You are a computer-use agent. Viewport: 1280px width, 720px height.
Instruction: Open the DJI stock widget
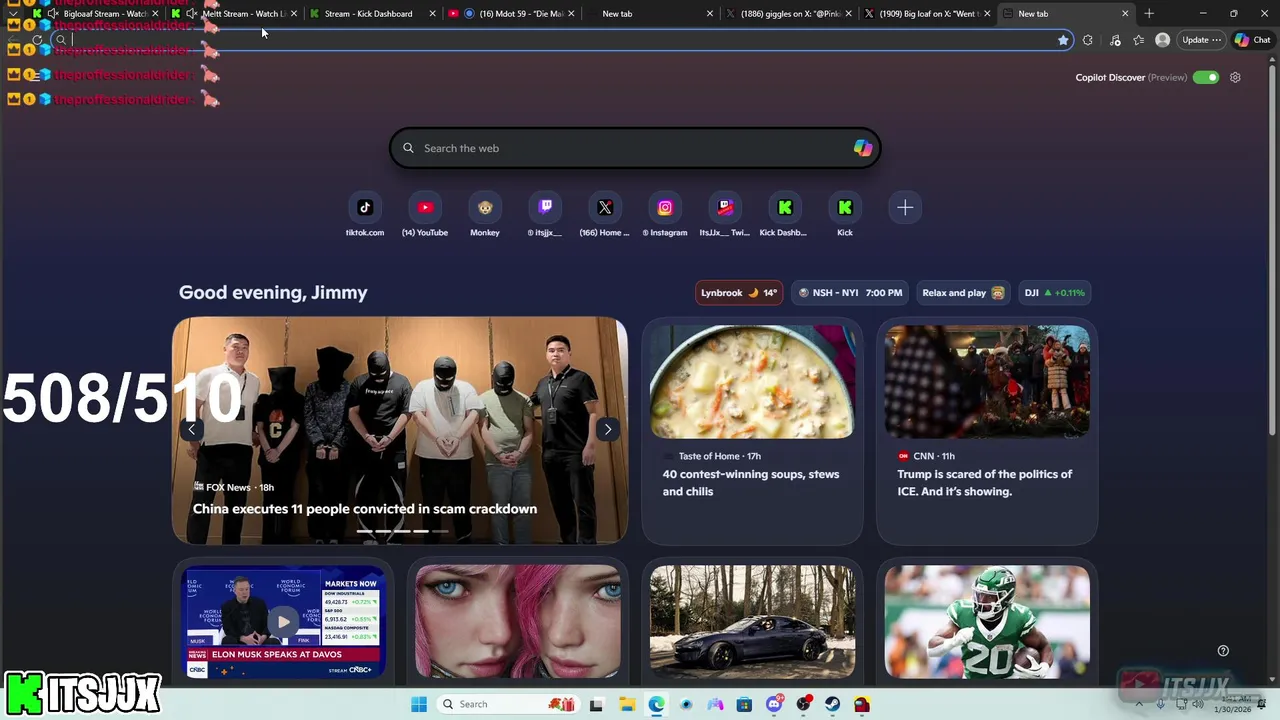coord(1054,293)
